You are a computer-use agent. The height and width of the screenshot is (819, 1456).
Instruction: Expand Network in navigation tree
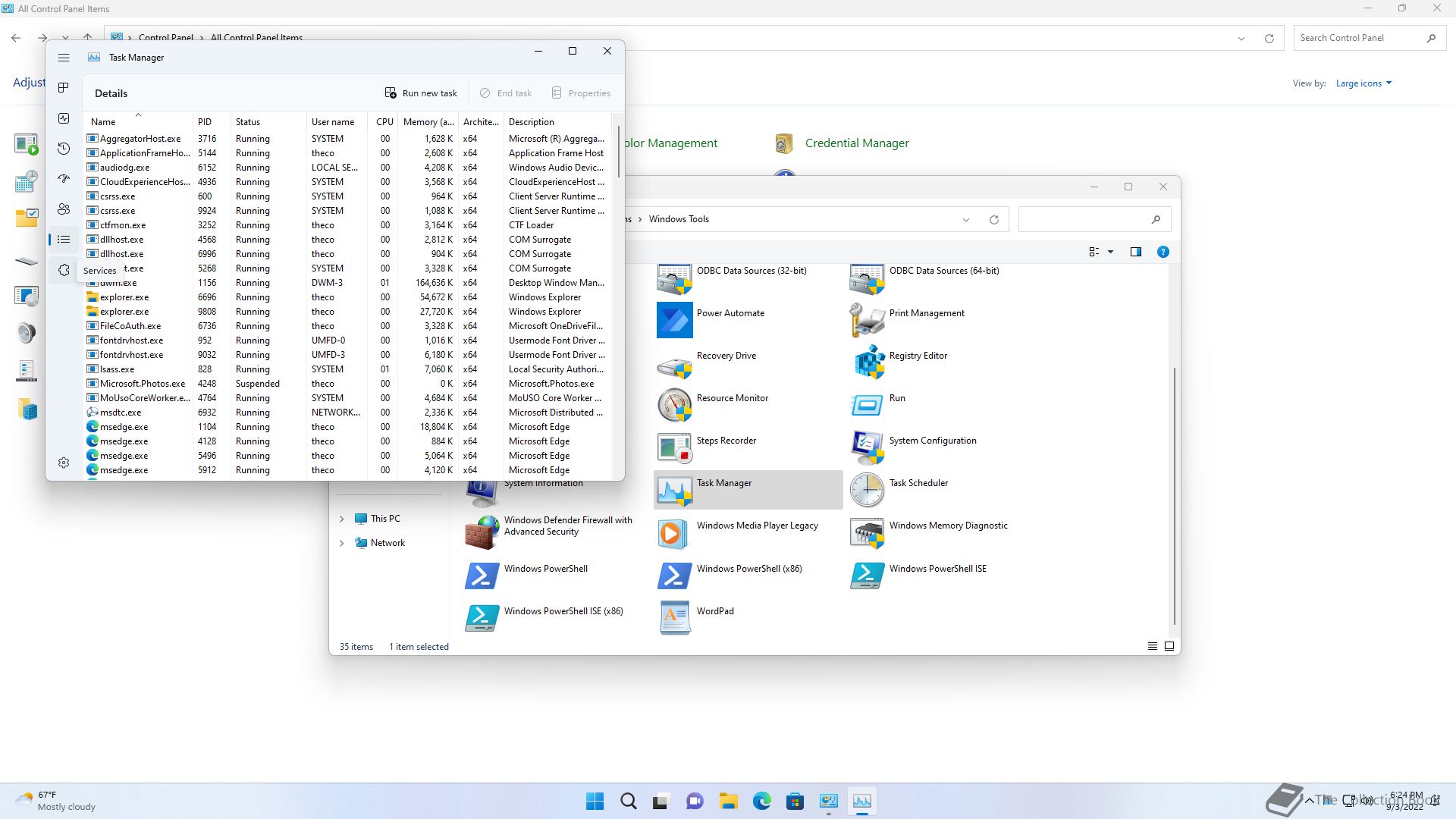coord(341,543)
